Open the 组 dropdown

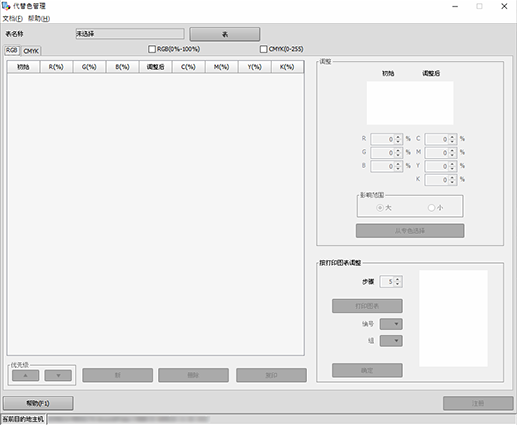coord(391,341)
